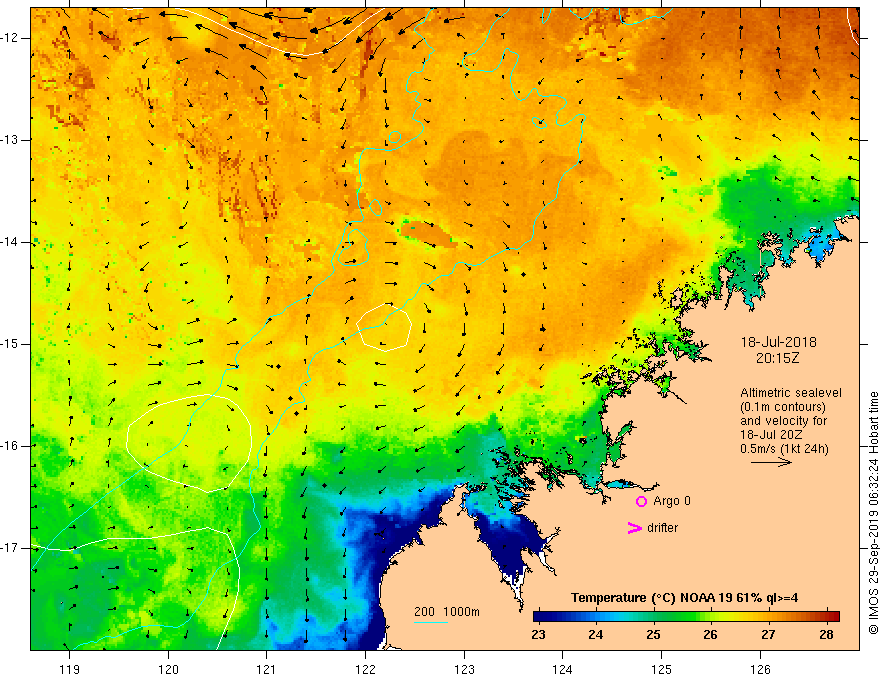This screenshot has height=680, width=880.
Task: Click the latitude label -17
Action: coord(11,548)
